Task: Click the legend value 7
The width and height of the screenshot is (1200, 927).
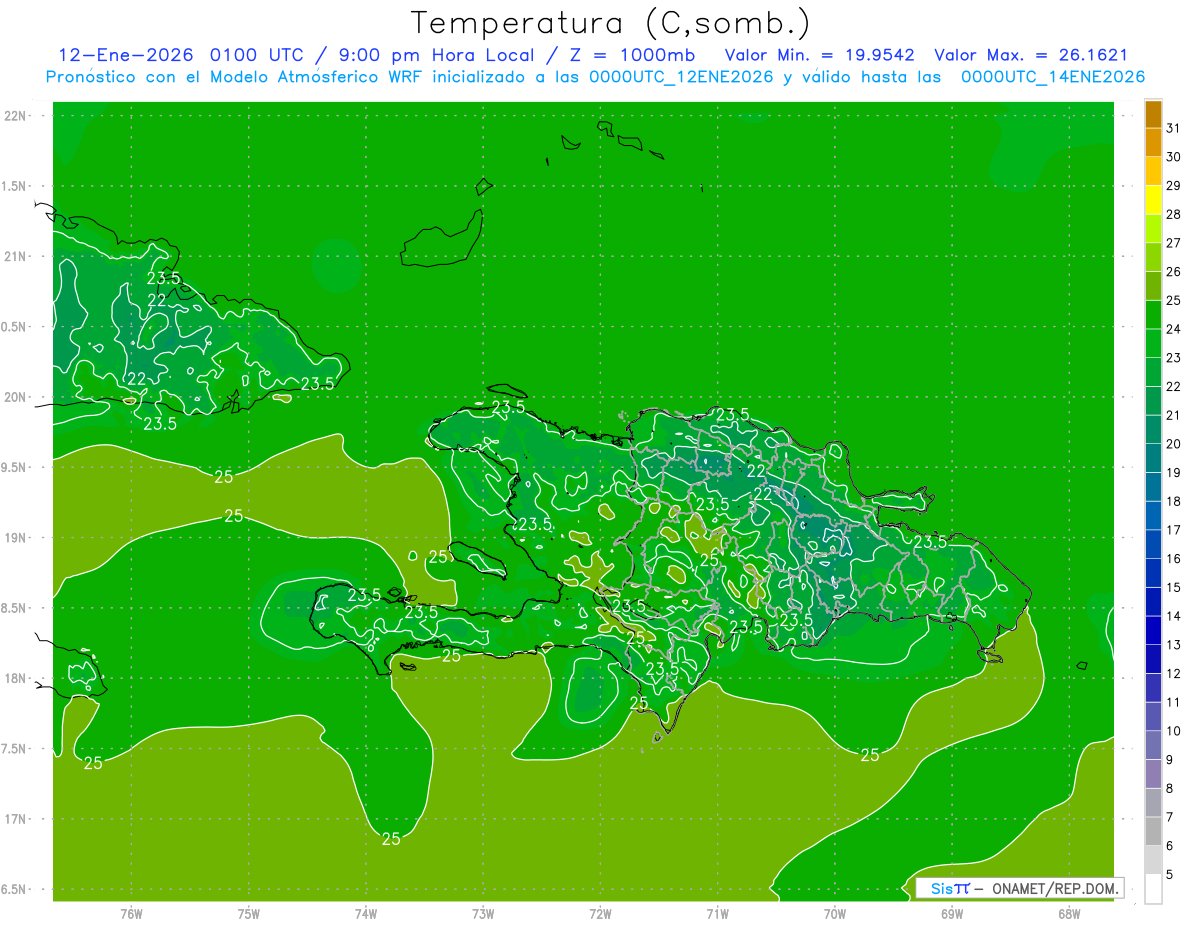Action: pyautogui.click(x=1170, y=817)
